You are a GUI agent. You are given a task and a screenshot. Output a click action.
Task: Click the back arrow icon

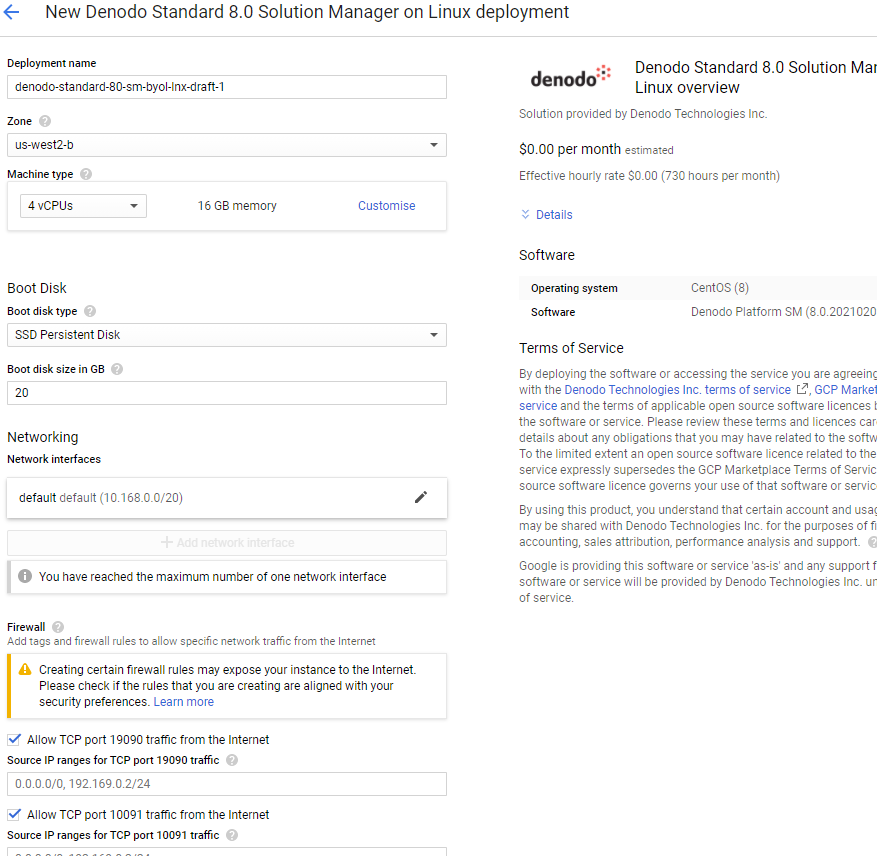[x=11, y=12]
